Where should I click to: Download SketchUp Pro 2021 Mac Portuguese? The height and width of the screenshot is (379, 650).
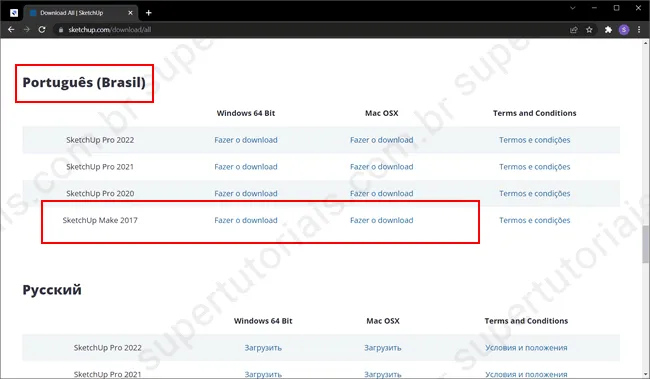coord(381,167)
